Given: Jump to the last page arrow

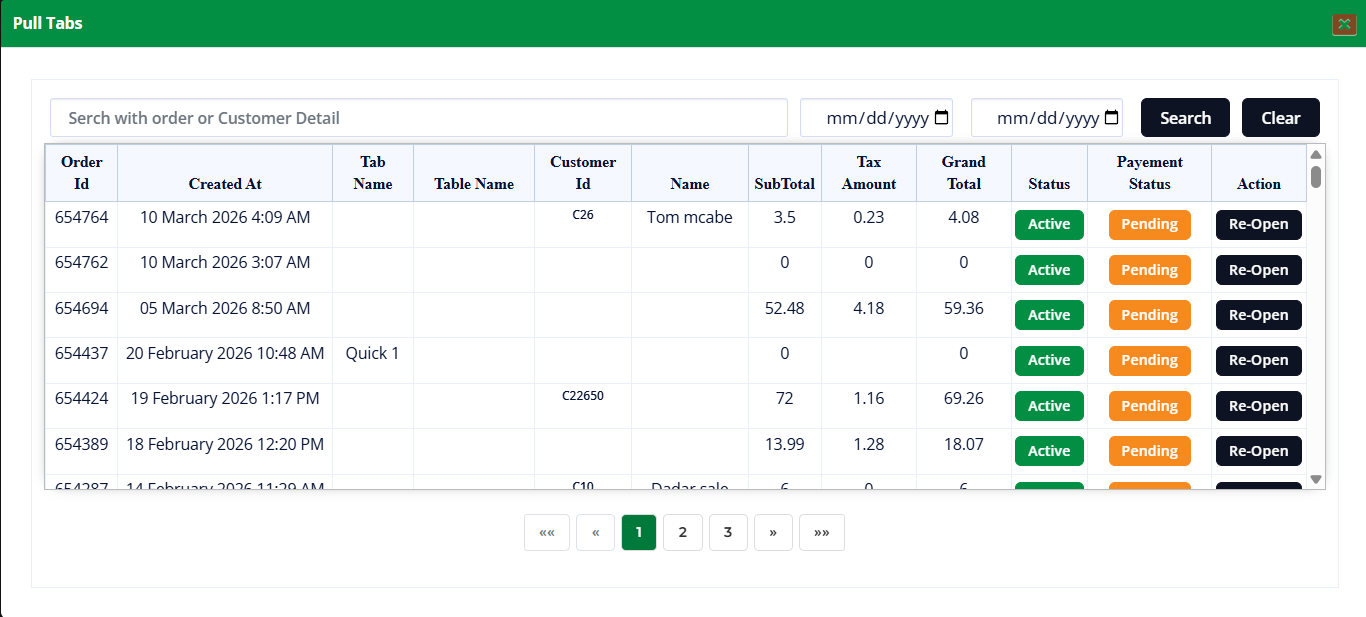Looking at the screenshot, I should coord(821,533).
